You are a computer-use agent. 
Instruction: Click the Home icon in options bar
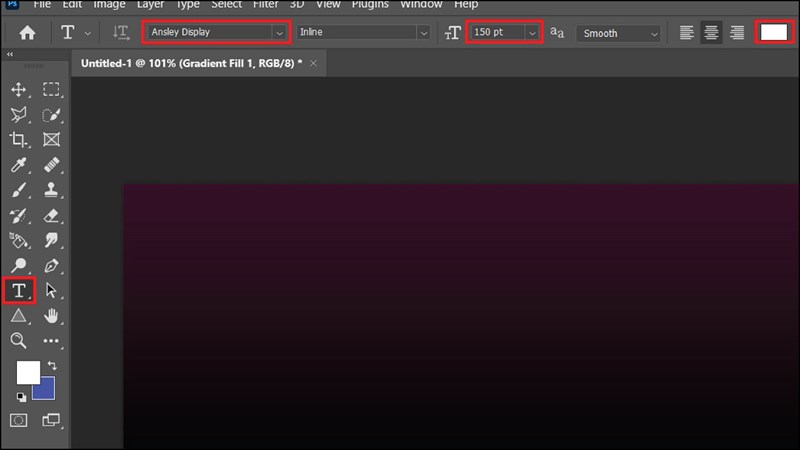click(x=28, y=33)
